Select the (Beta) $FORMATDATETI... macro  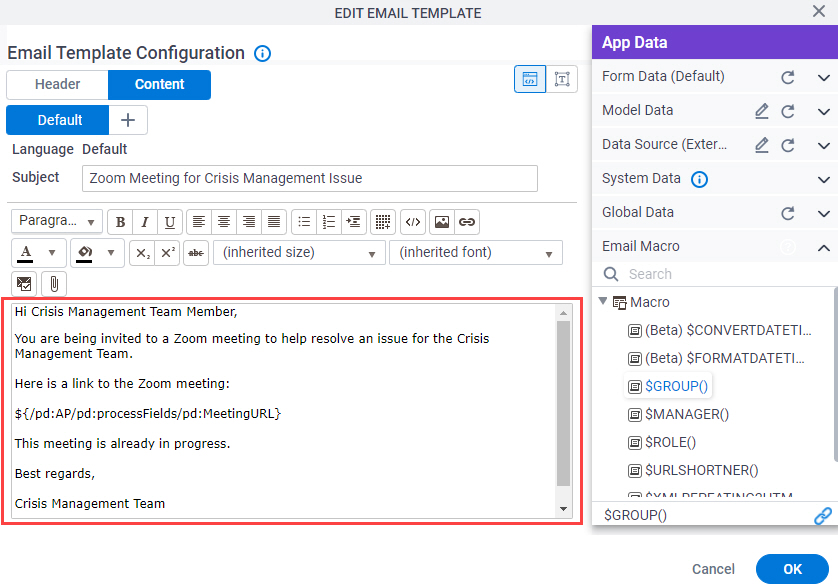(x=716, y=358)
